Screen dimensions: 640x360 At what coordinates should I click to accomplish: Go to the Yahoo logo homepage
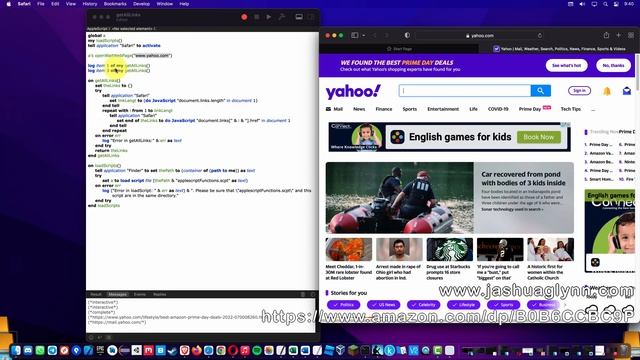353,91
